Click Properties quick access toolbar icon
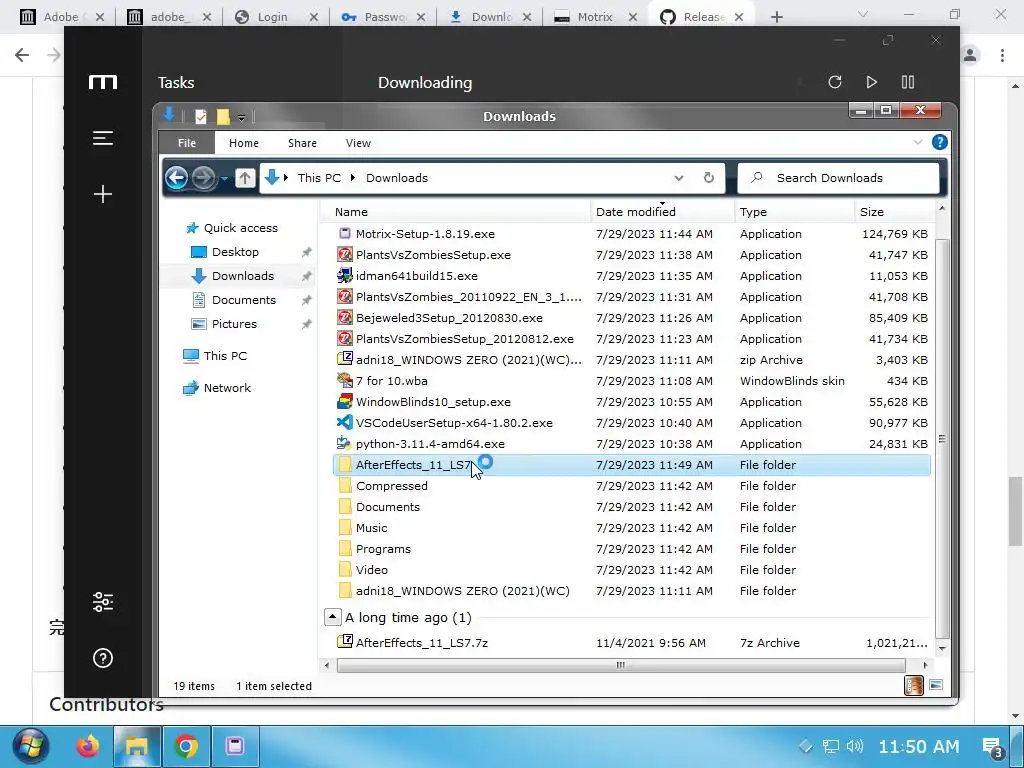Image resolution: width=1024 pixels, height=768 pixels. [200, 116]
